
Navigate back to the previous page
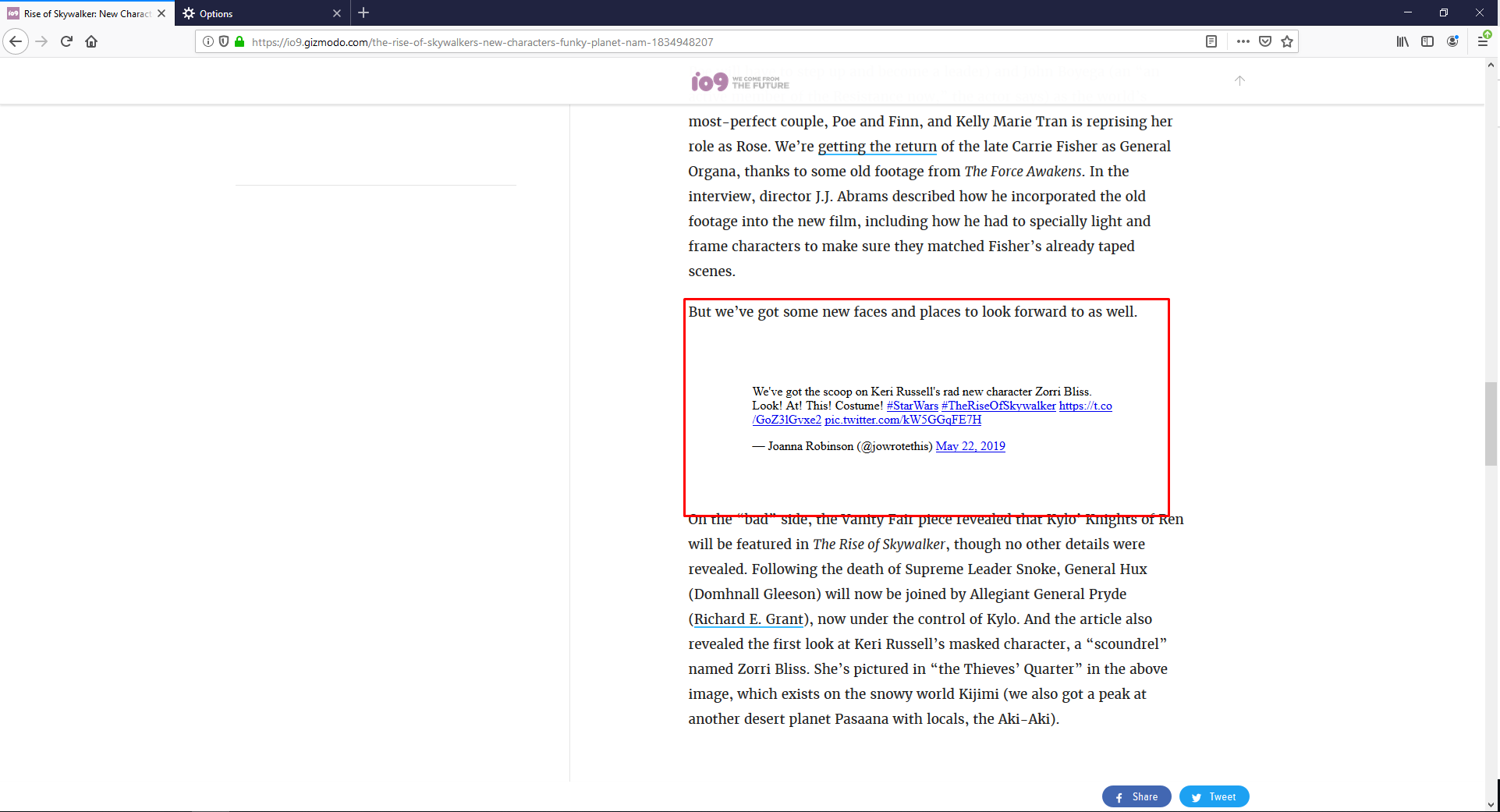[16, 41]
